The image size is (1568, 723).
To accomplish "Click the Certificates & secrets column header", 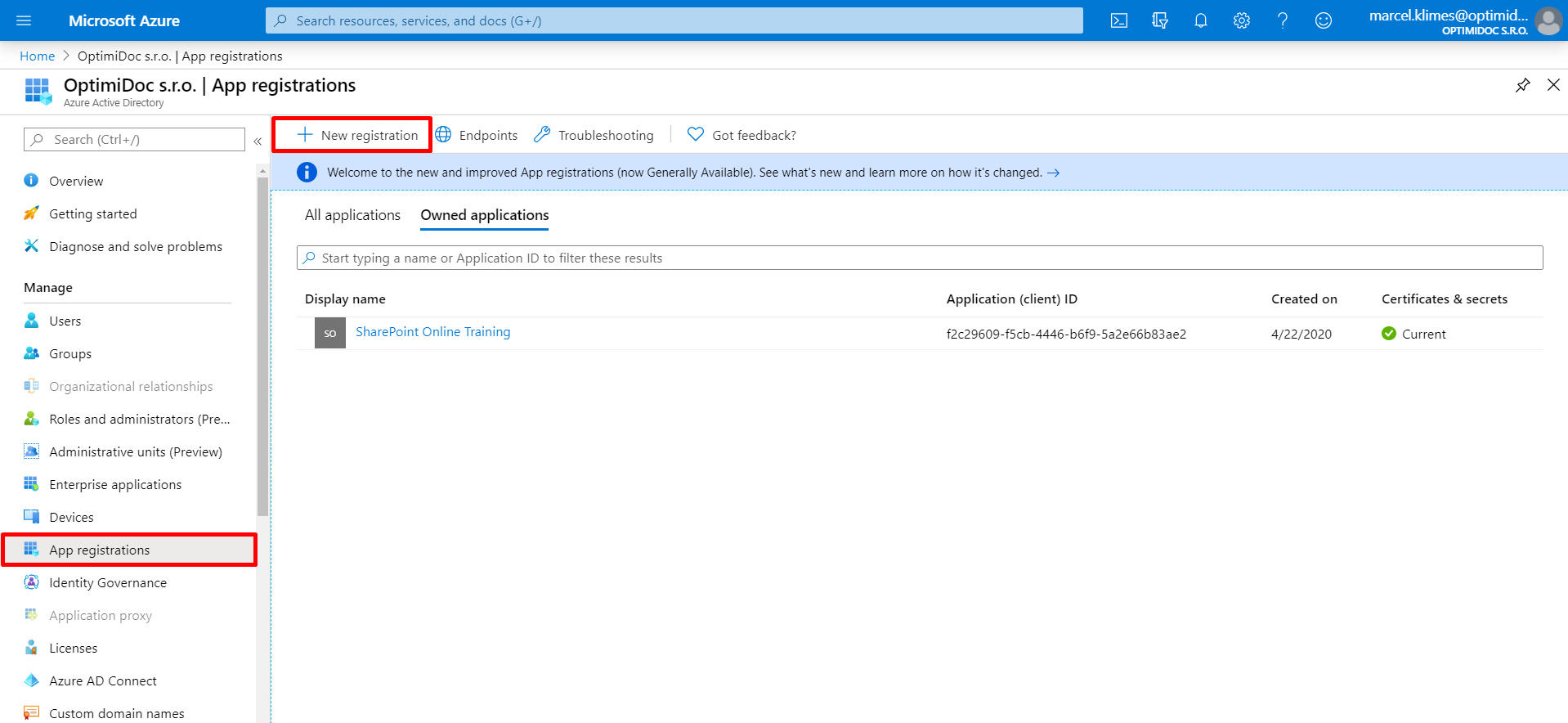I will click(x=1445, y=299).
